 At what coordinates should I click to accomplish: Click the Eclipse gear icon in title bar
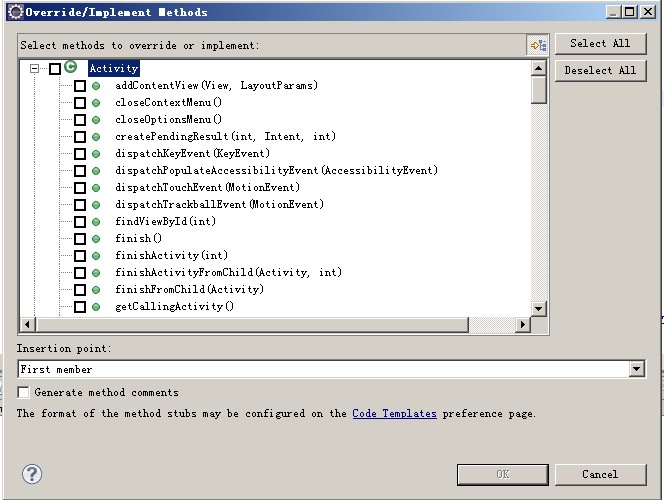[x=16, y=12]
